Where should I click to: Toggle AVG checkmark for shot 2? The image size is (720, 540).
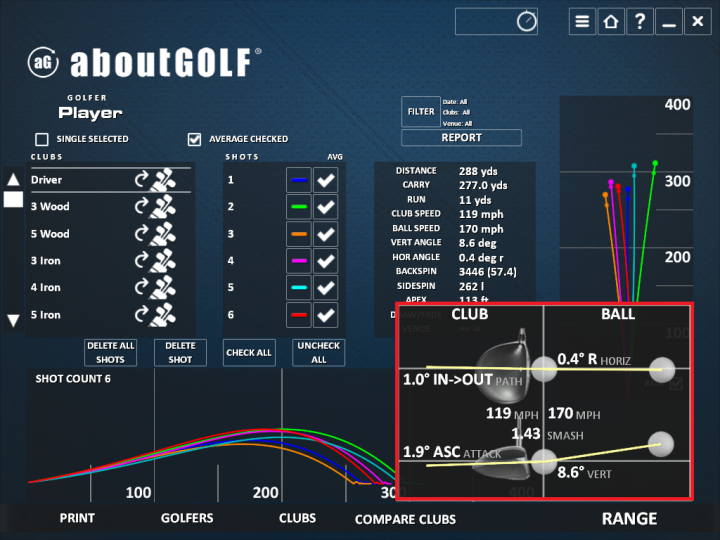326,207
